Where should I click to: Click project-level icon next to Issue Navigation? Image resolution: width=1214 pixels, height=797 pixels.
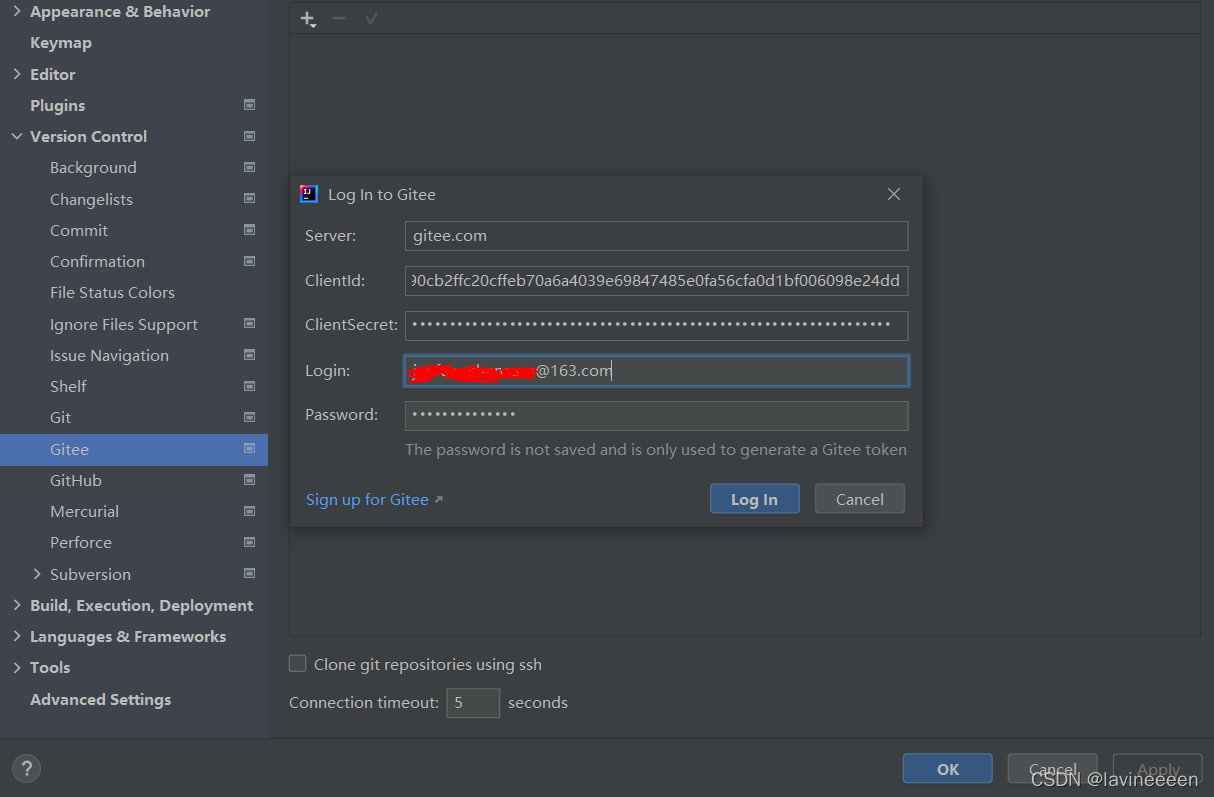coord(249,355)
